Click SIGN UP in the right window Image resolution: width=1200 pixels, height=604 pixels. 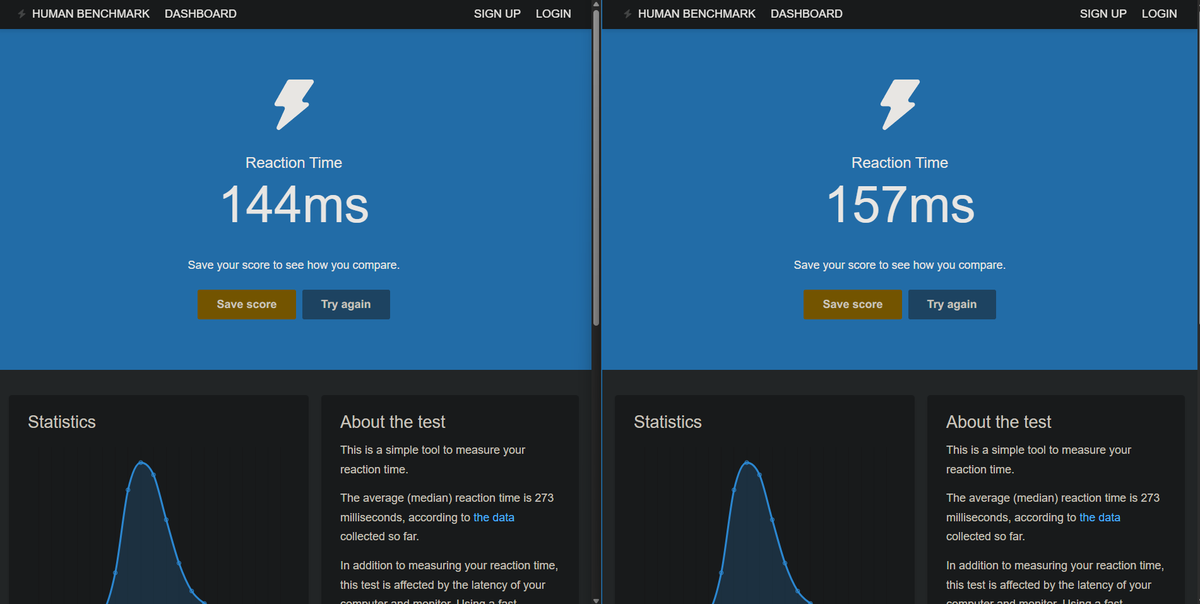tap(1103, 14)
